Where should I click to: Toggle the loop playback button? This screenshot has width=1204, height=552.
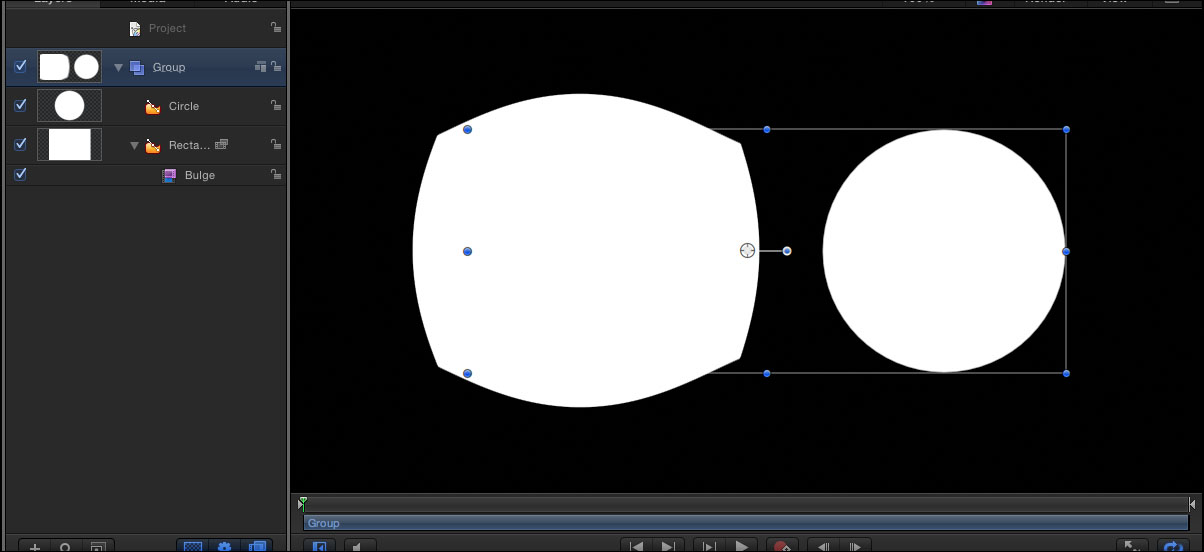[x=1171, y=546]
